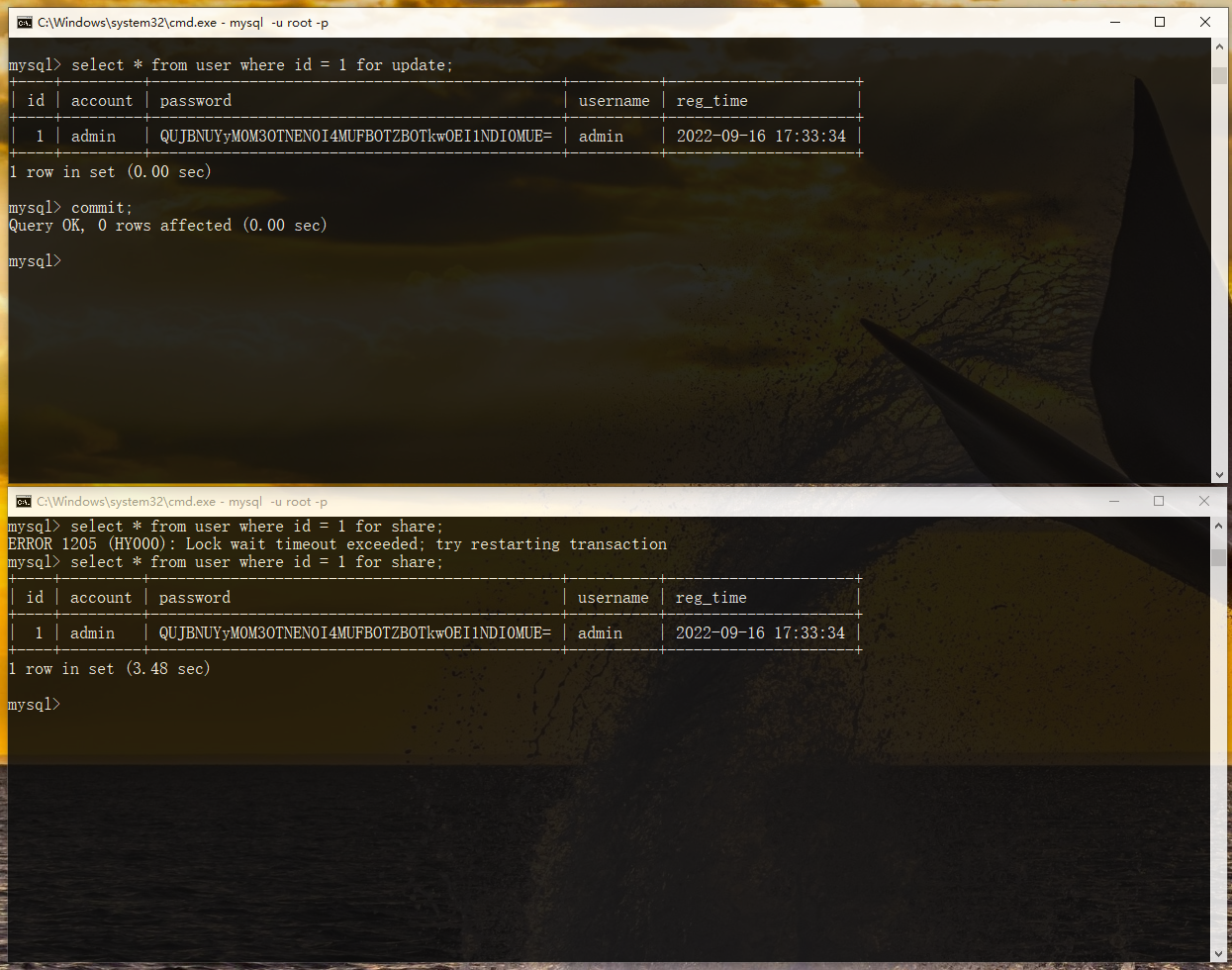
Task: Click scroll-up arrow in the 'for share' window
Action: coord(1219,527)
